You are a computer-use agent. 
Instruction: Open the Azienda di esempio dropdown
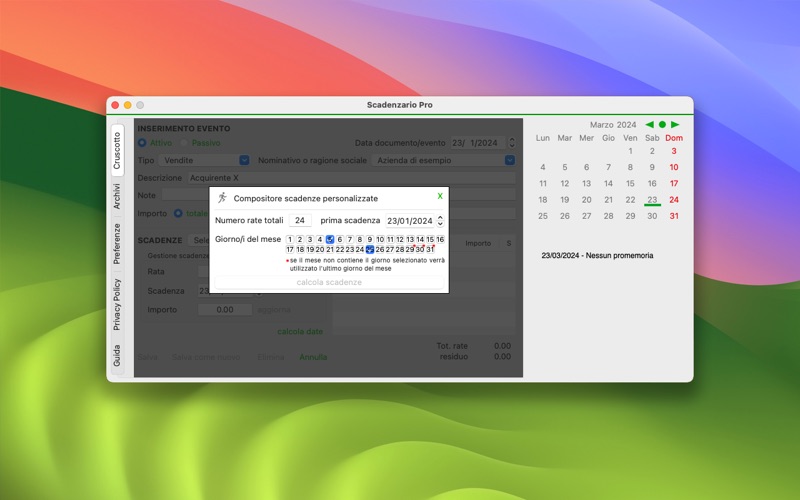click(x=443, y=160)
